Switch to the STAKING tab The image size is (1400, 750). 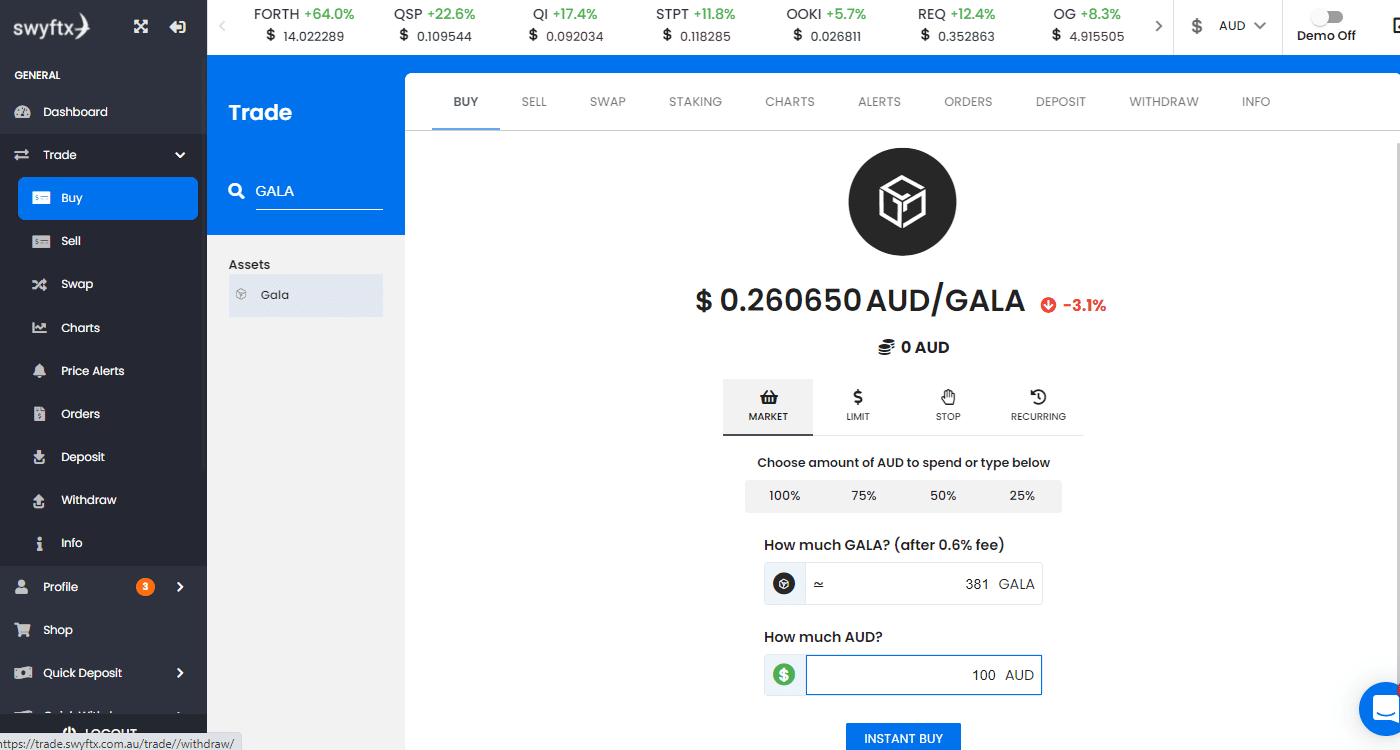coord(695,102)
